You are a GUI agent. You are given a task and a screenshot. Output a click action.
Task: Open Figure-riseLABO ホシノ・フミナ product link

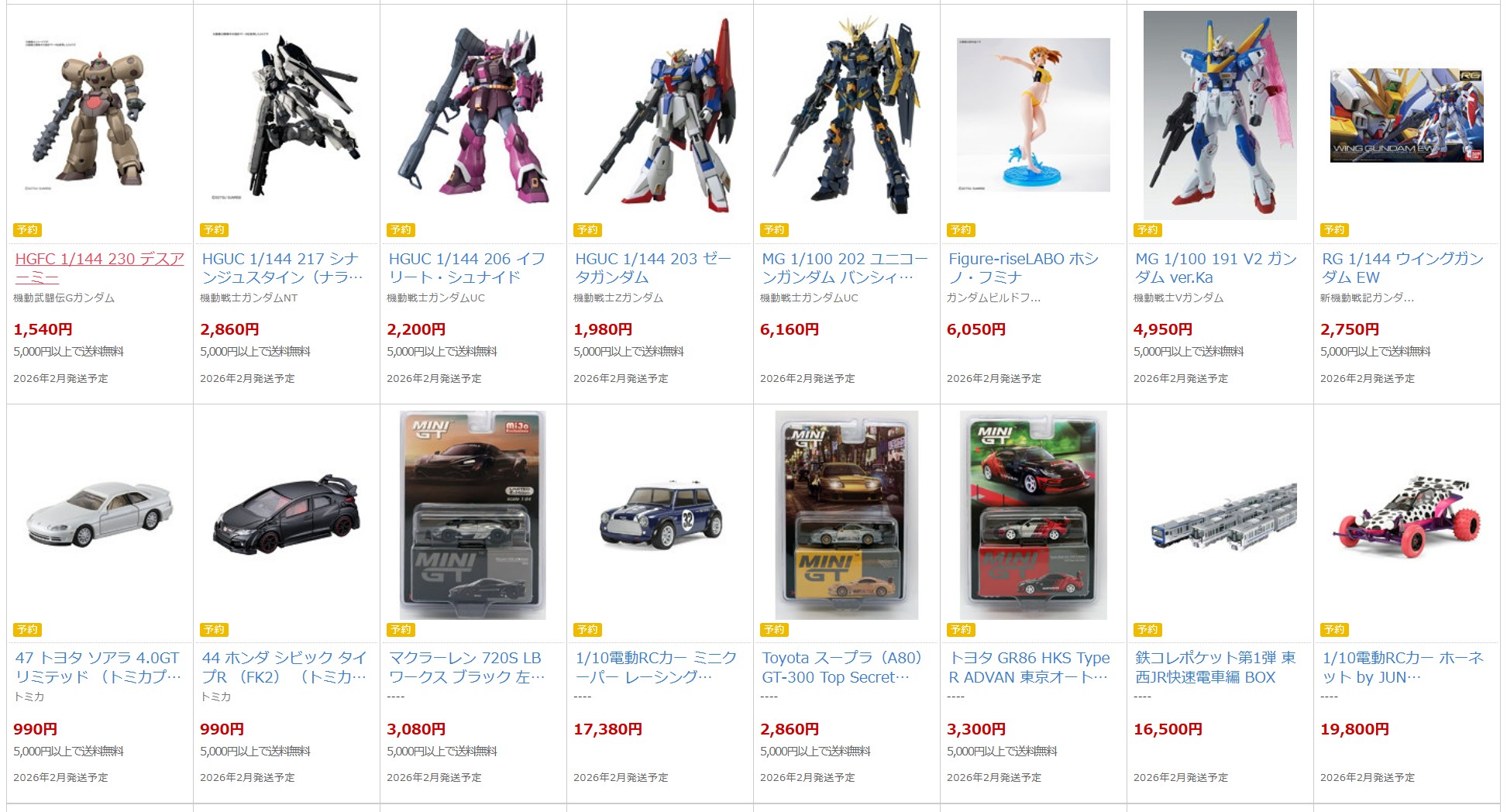(x=1024, y=268)
